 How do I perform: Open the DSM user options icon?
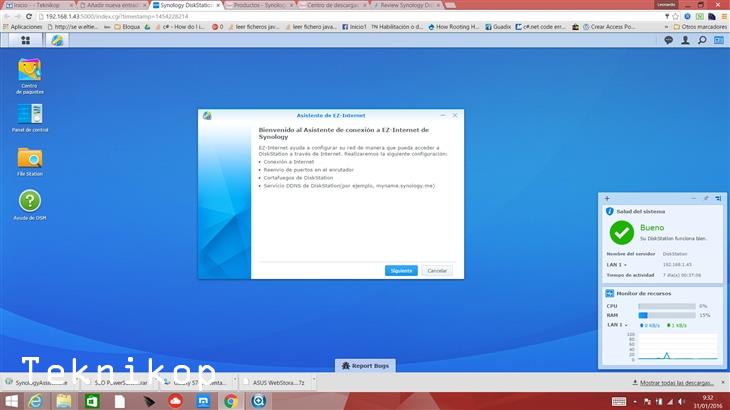coord(687,40)
